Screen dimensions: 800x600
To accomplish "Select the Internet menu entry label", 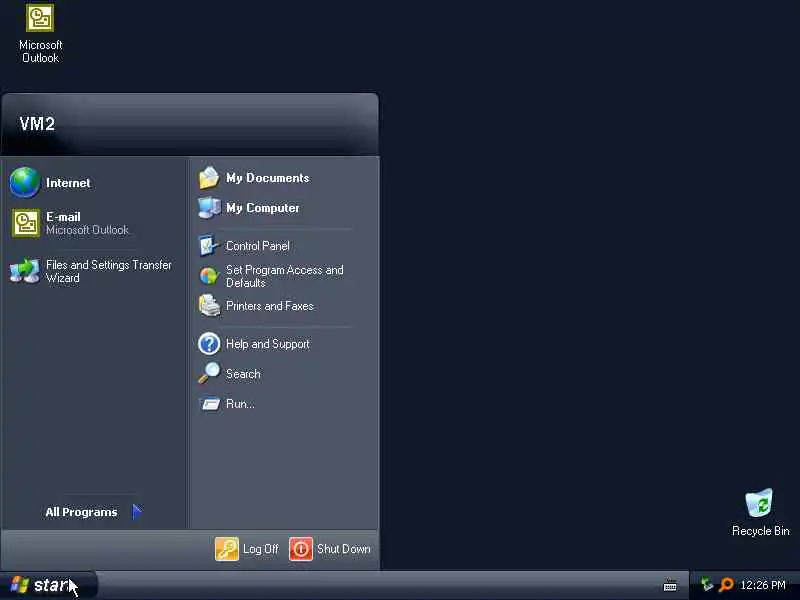I will [68, 183].
